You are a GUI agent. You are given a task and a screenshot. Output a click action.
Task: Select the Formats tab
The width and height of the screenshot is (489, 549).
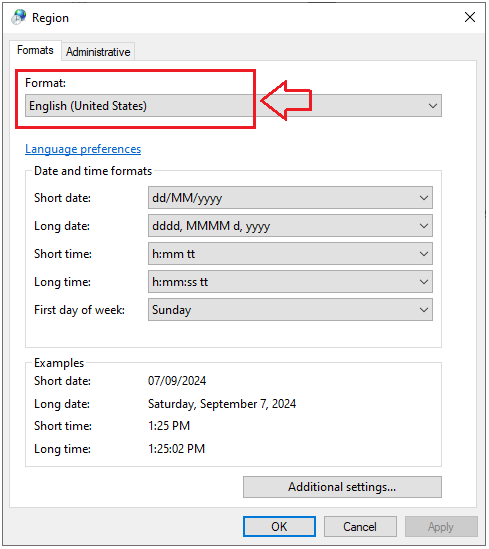35,50
